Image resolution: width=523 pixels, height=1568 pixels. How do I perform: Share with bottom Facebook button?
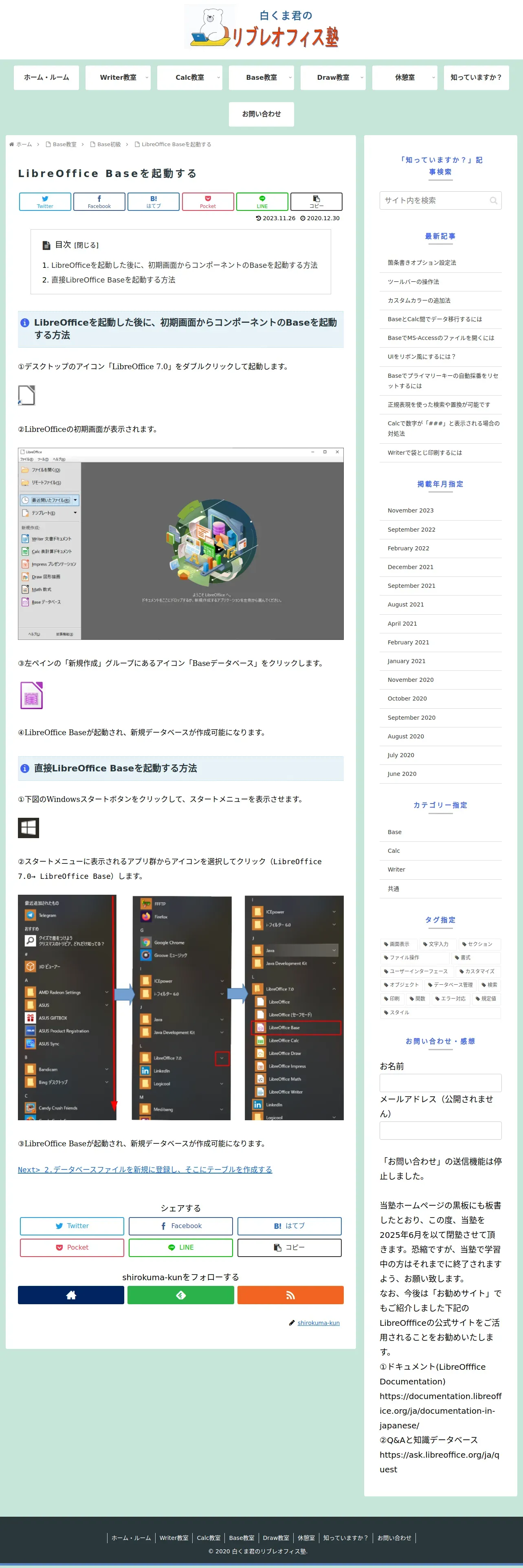point(181,1226)
